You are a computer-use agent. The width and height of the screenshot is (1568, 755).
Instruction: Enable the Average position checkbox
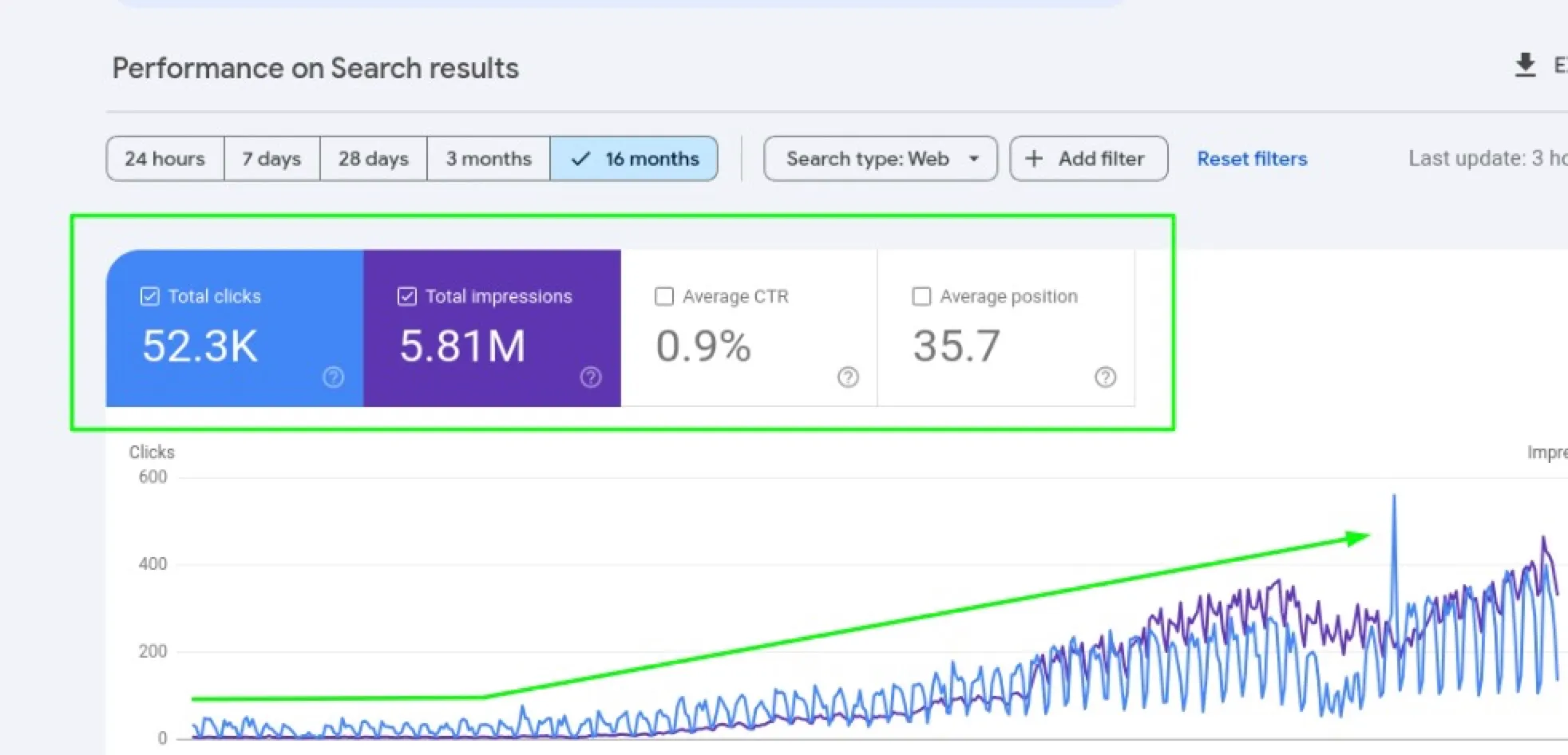click(x=921, y=297)
